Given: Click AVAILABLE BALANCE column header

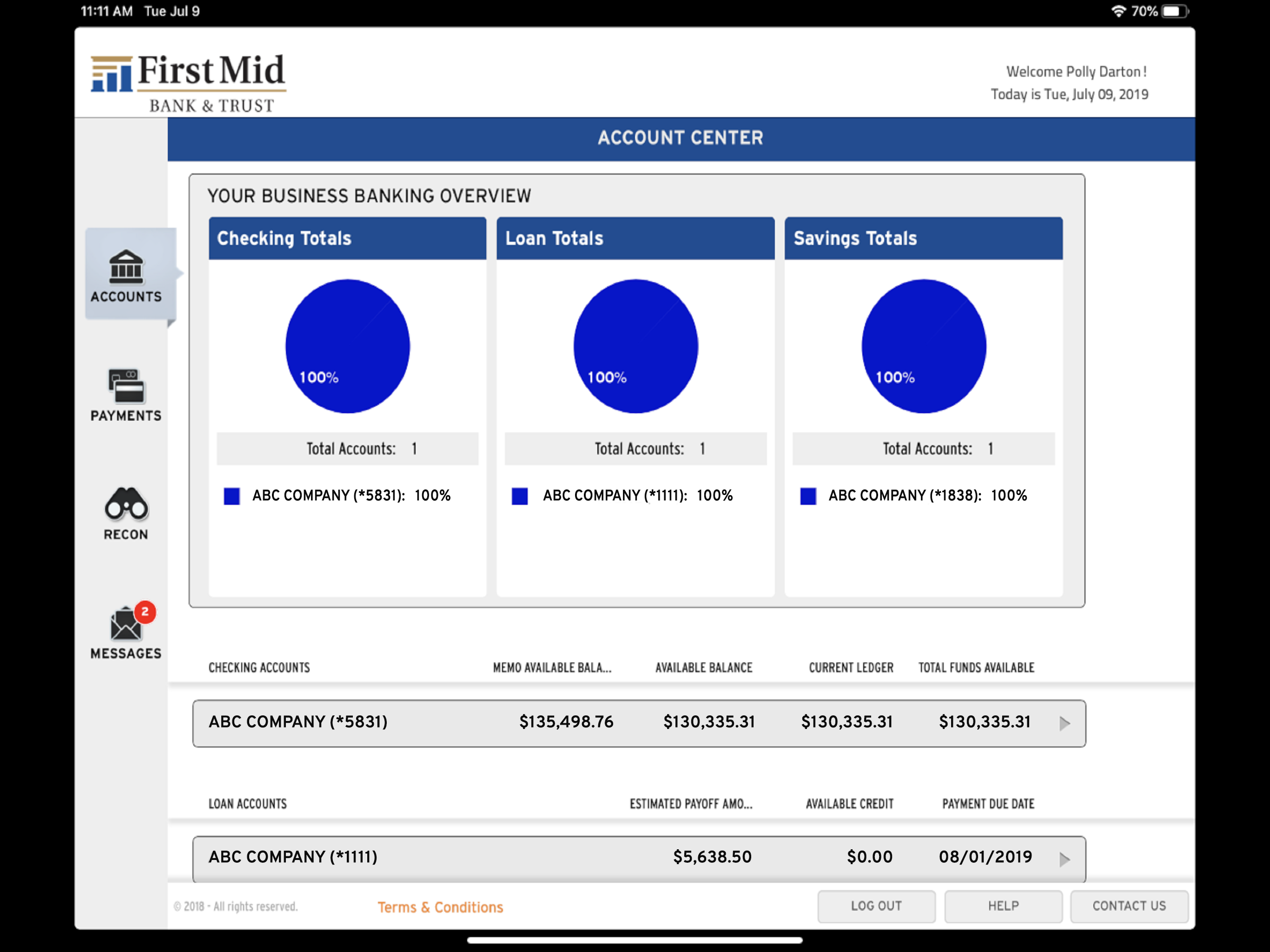Looking at the screenshot, I should coord(704,668).
